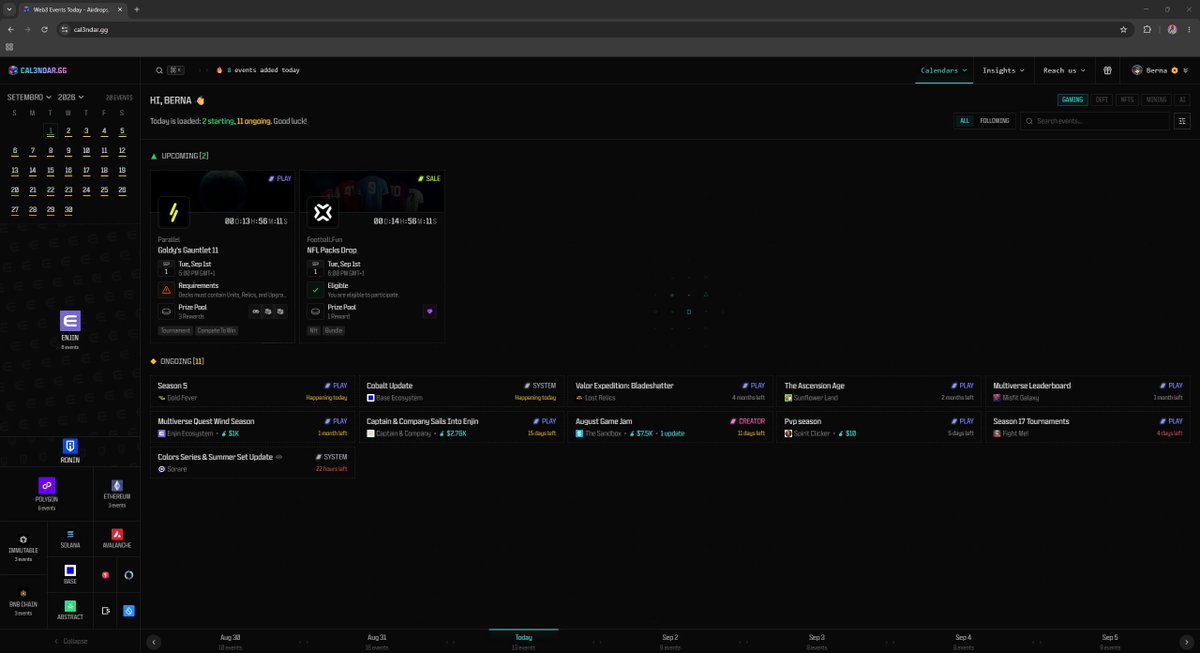Select the Ethereum chain tile
Screen dimensions: 1200x653
point(117,494)
